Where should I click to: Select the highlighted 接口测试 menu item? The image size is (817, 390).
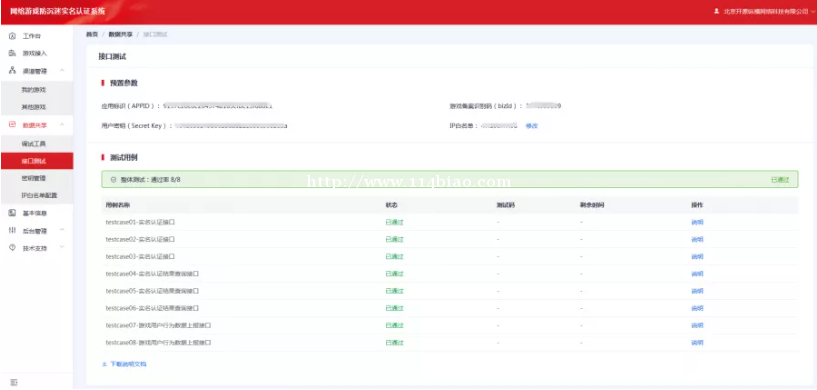click(36, 161)
